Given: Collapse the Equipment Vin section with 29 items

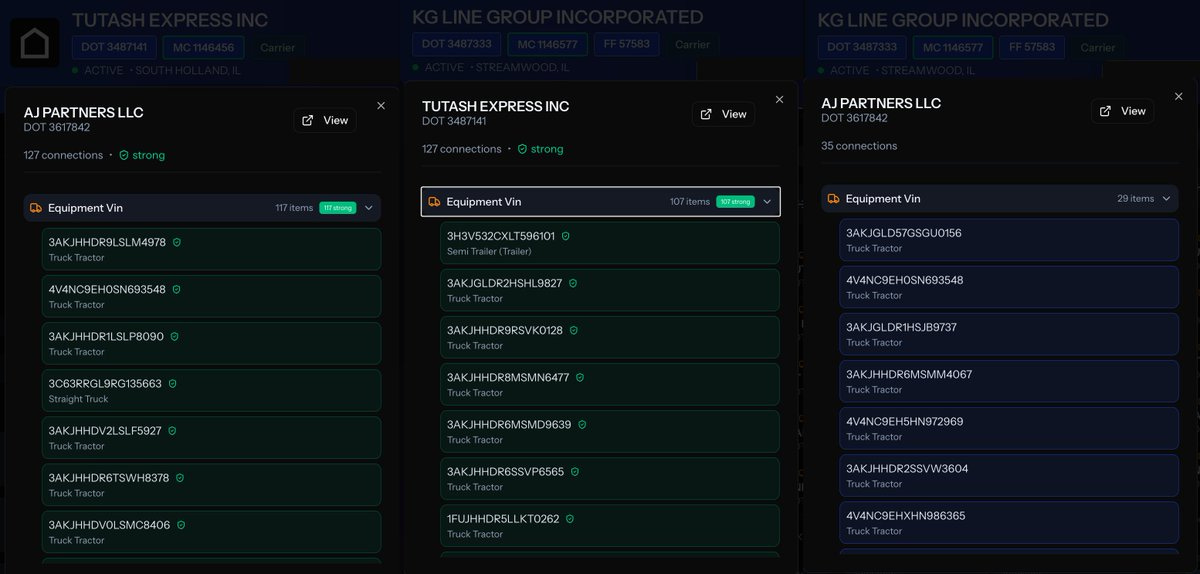Looking at the screenshot, I should pos(1166,198).
